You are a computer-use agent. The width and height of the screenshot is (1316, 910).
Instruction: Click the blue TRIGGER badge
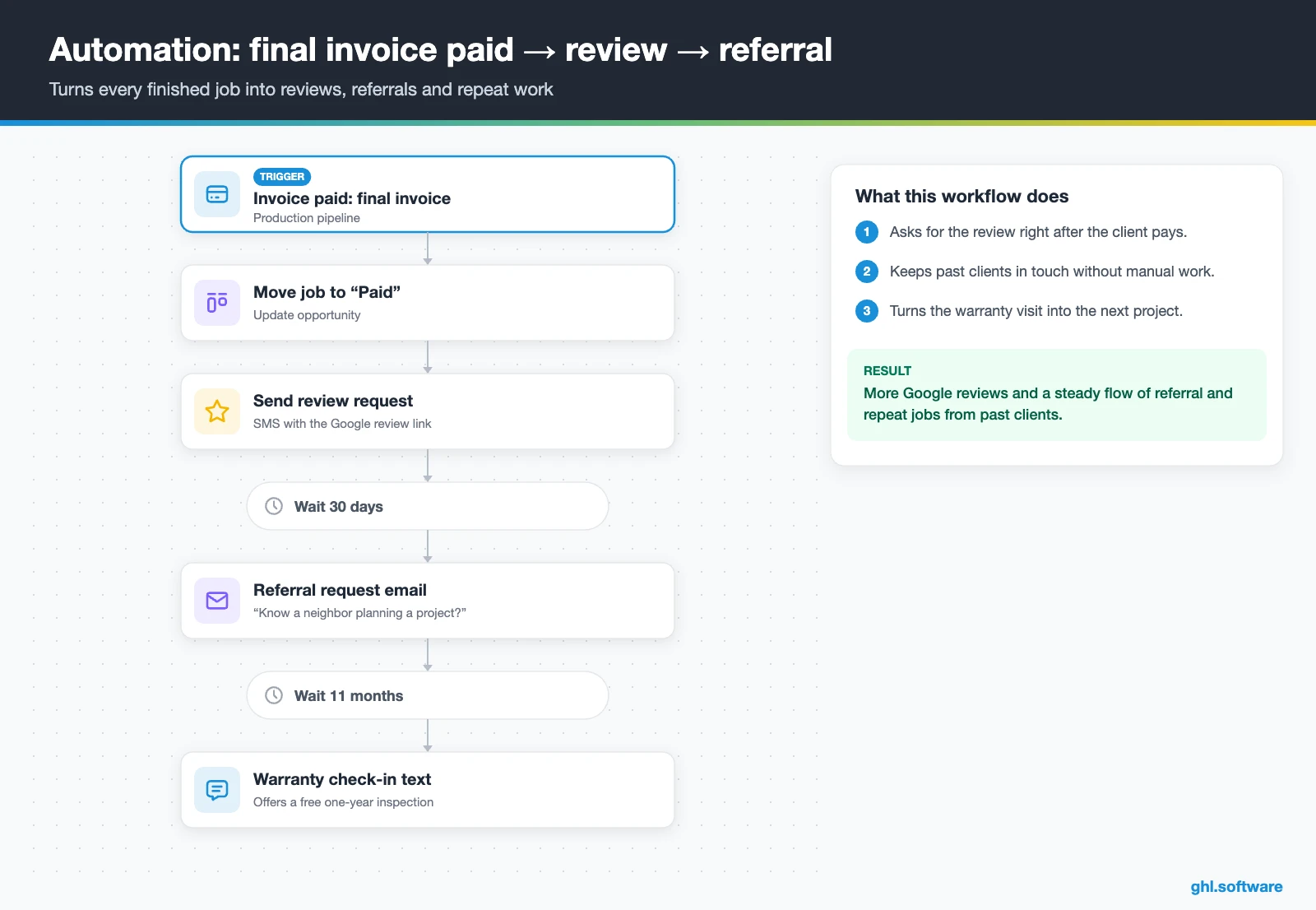(x=282, y=177)
